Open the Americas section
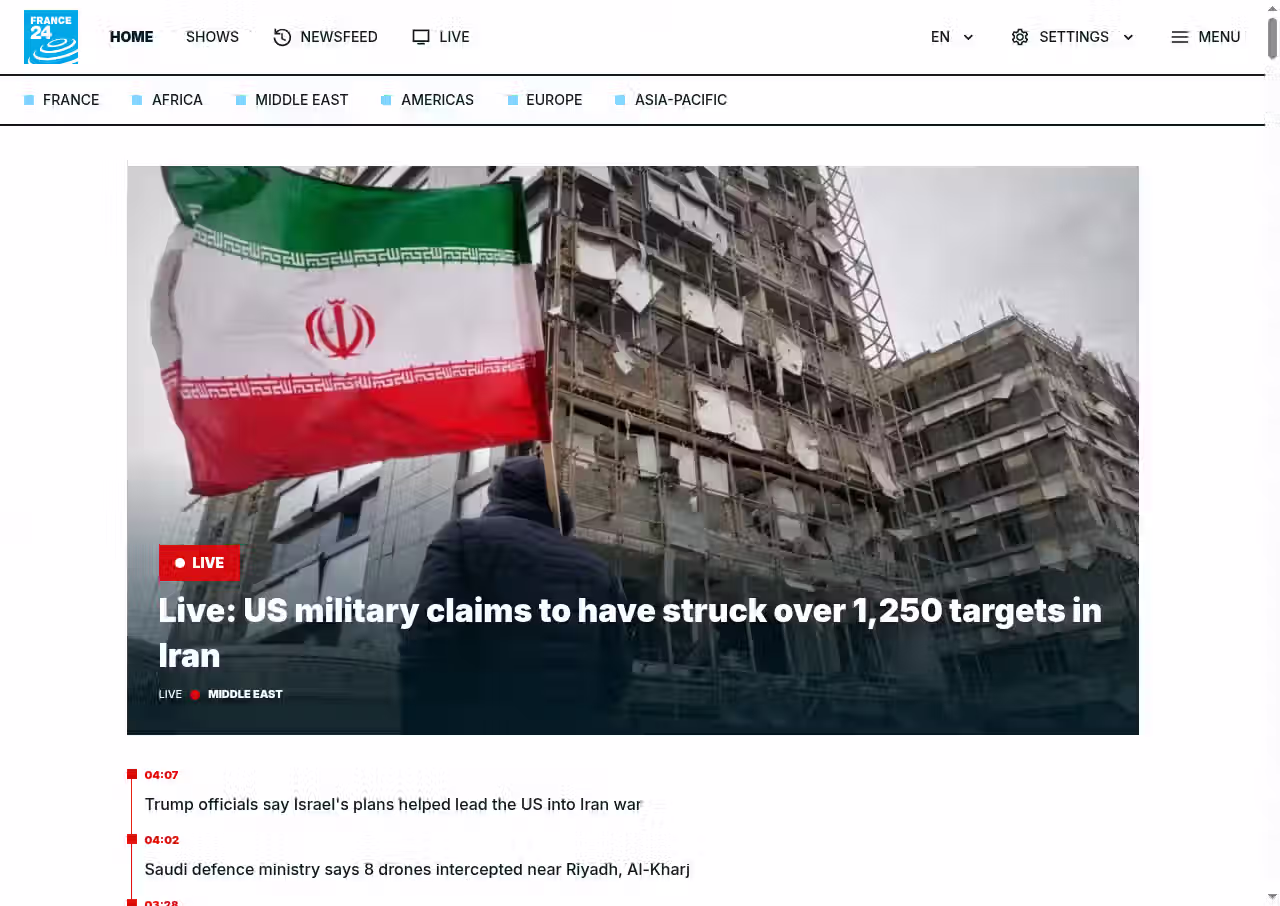 (x=437, y=100)
